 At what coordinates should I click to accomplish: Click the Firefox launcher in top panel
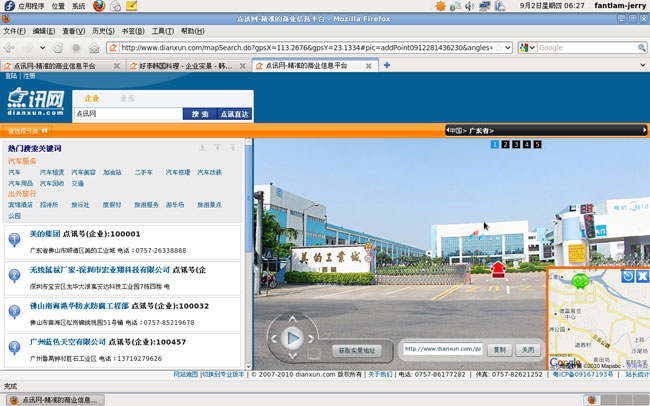pos(99,6)
